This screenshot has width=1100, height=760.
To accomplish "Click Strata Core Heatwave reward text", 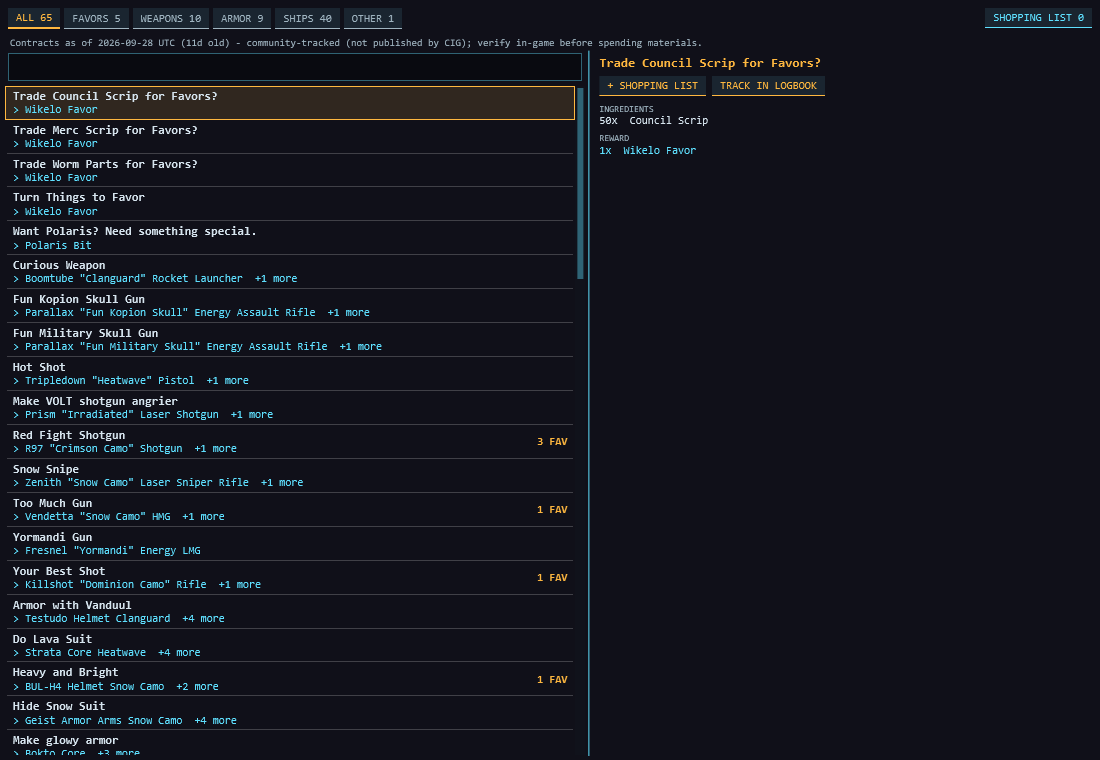I will point(86,653).
